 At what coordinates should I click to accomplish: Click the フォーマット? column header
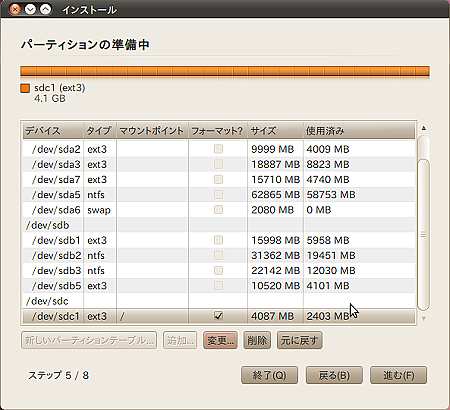218,131
